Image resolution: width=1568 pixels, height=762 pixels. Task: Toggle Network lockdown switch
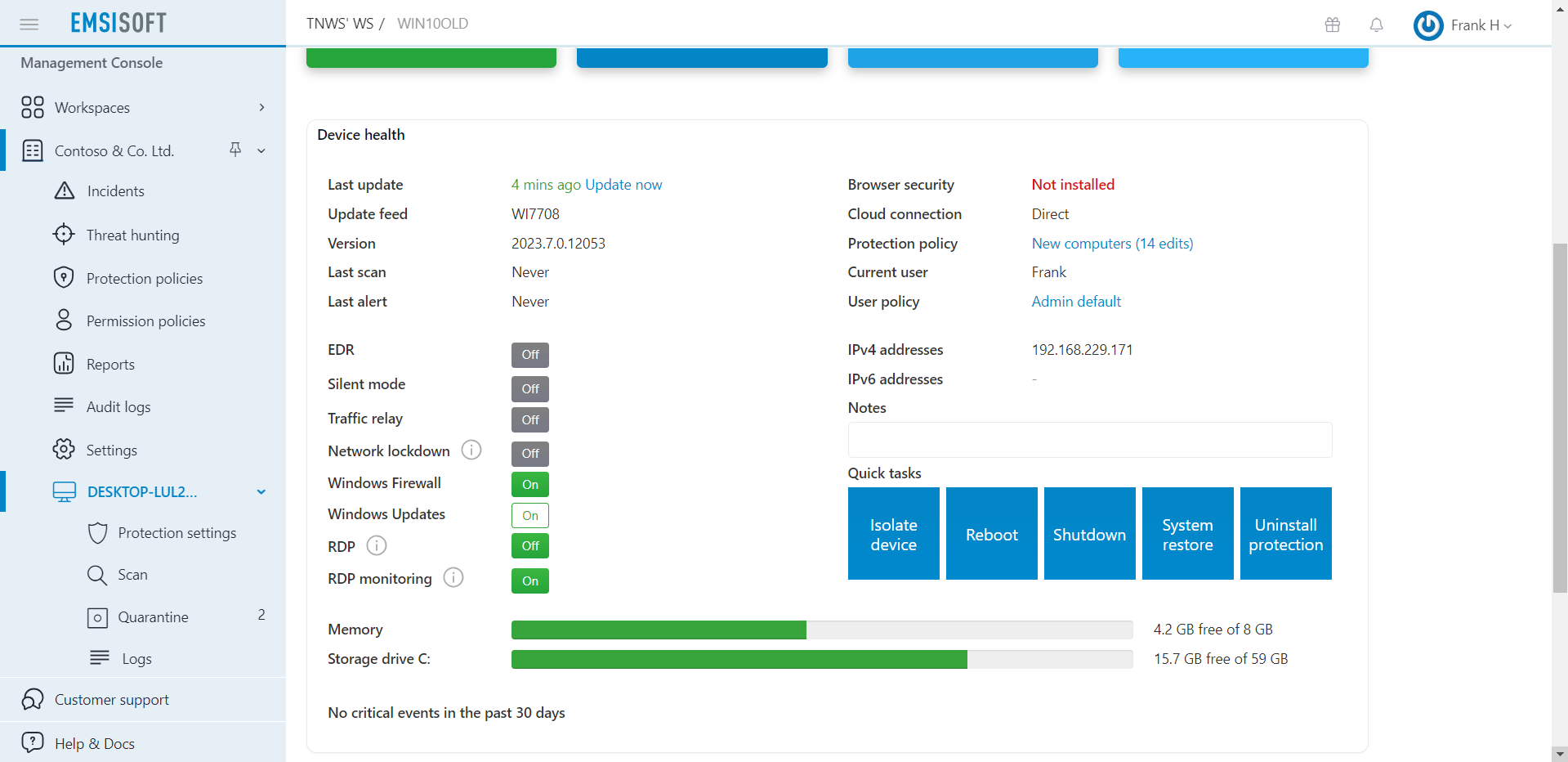pyautogui.click(x=530, y=454)
